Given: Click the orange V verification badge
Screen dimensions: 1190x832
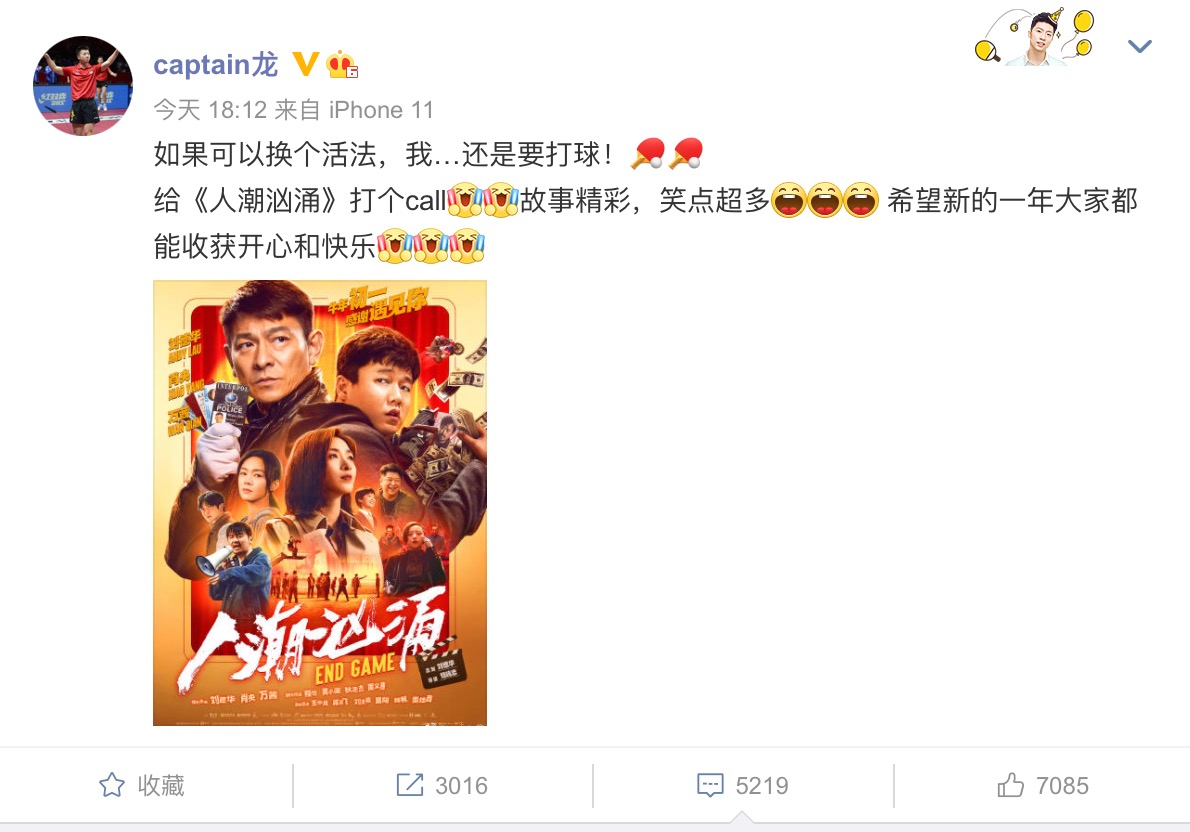Looking at the screenshot, I should pos(305,65).
